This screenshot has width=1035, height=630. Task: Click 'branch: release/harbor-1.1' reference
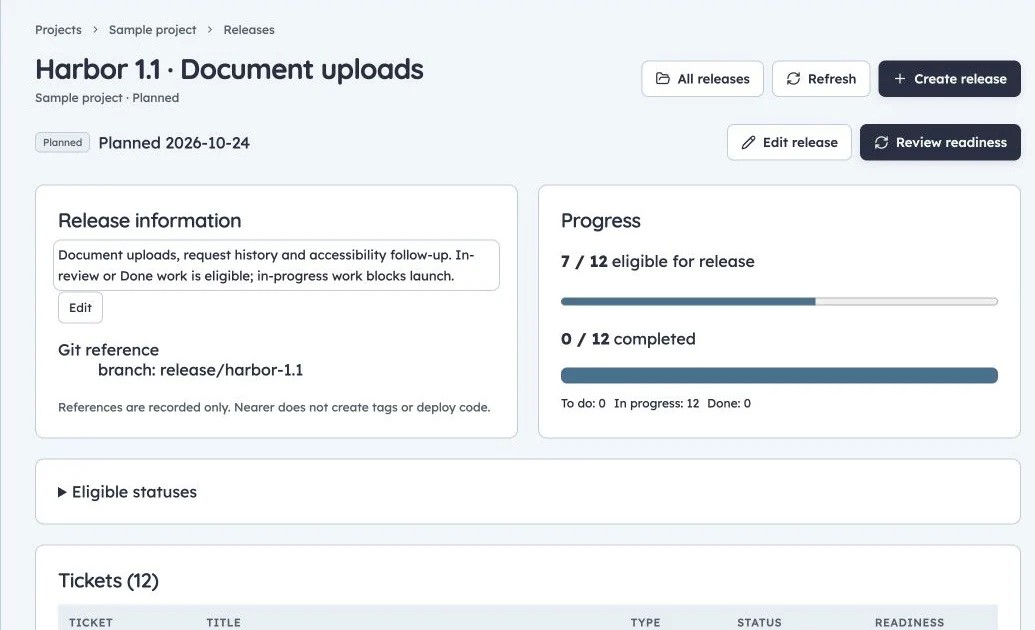pyautogui.click(x=201, y=370)
